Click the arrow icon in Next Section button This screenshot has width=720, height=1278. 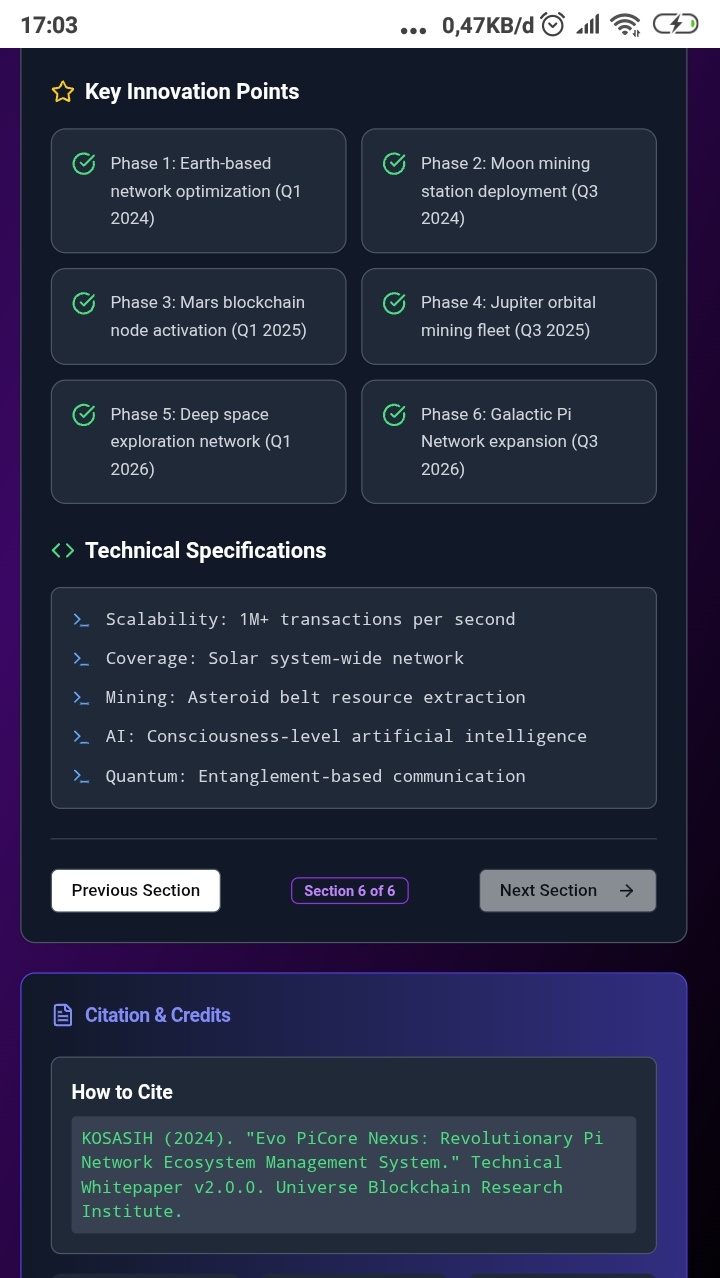coord(627,891)
